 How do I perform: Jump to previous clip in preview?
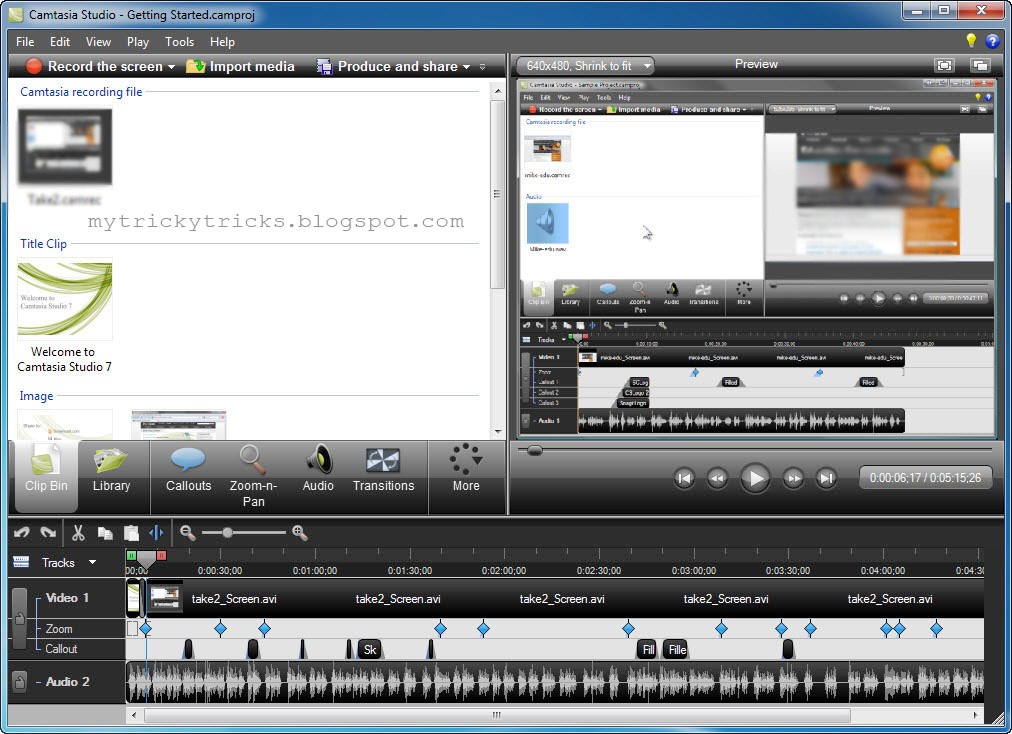tap(684, 478)
